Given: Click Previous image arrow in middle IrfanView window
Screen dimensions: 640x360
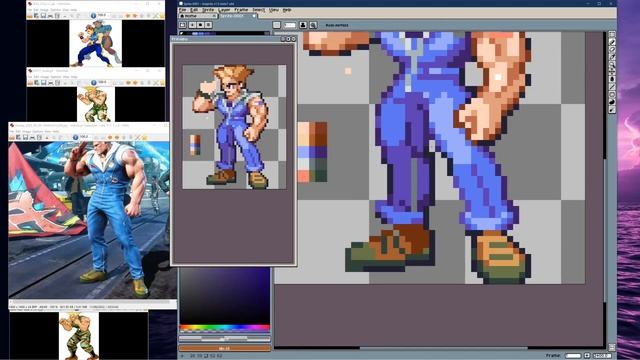Looking at the screenshot, I should pyautogui.click(x=128, y=83).
